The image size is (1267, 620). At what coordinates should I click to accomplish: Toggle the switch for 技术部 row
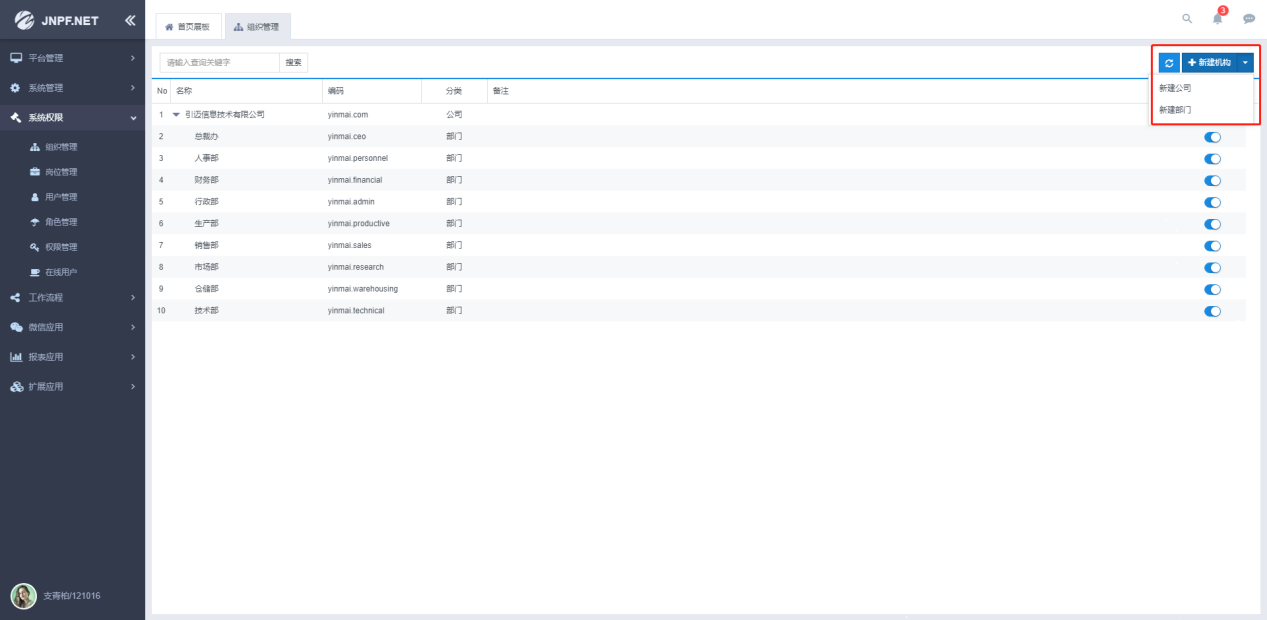tap(1213, 311)
